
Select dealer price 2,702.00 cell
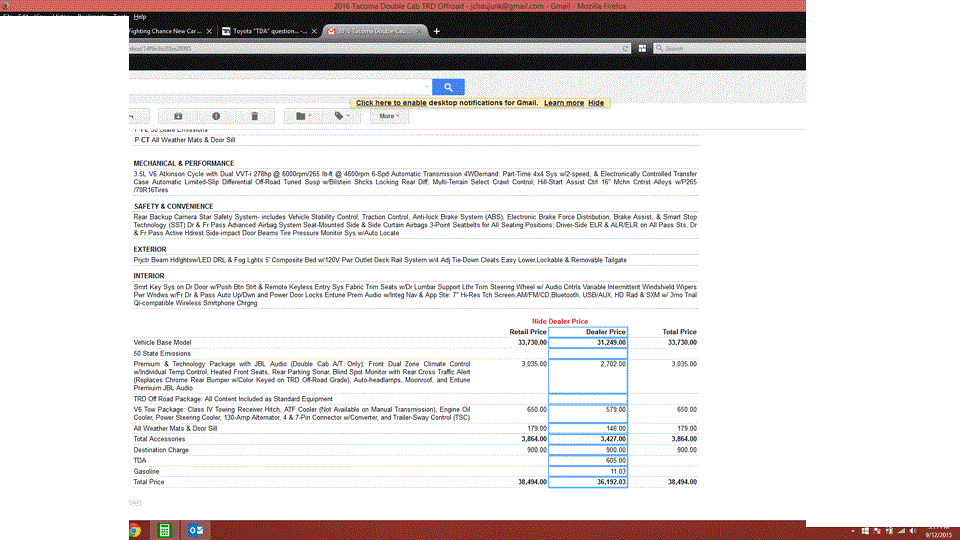[x=588, y=376]
